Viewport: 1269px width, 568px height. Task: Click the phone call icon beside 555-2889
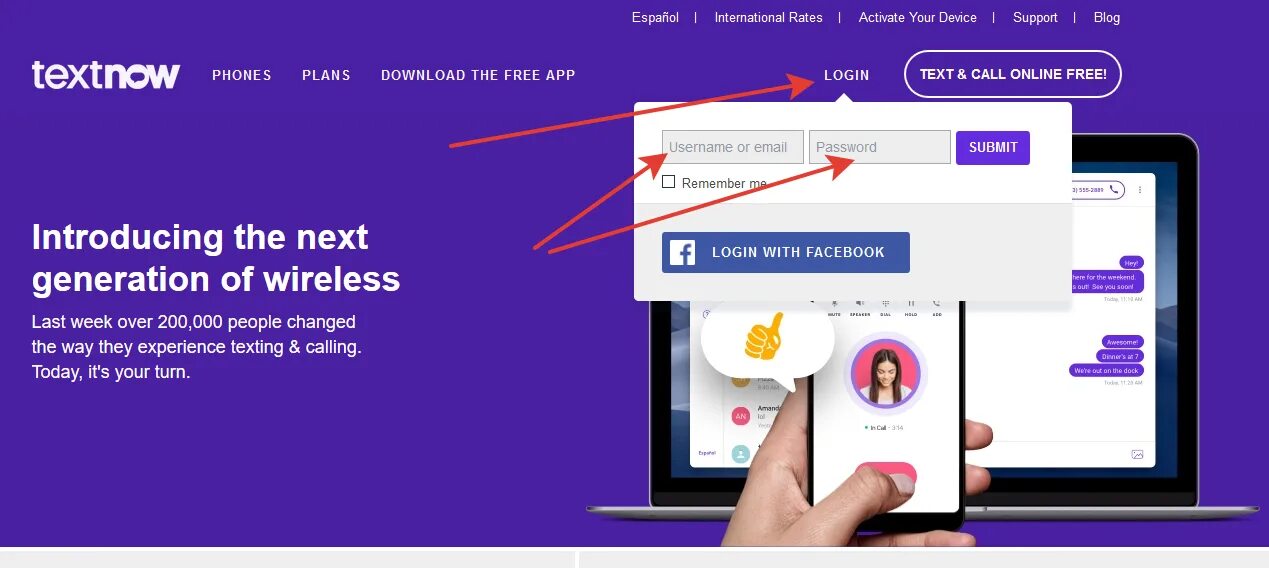click(1114, 189)
